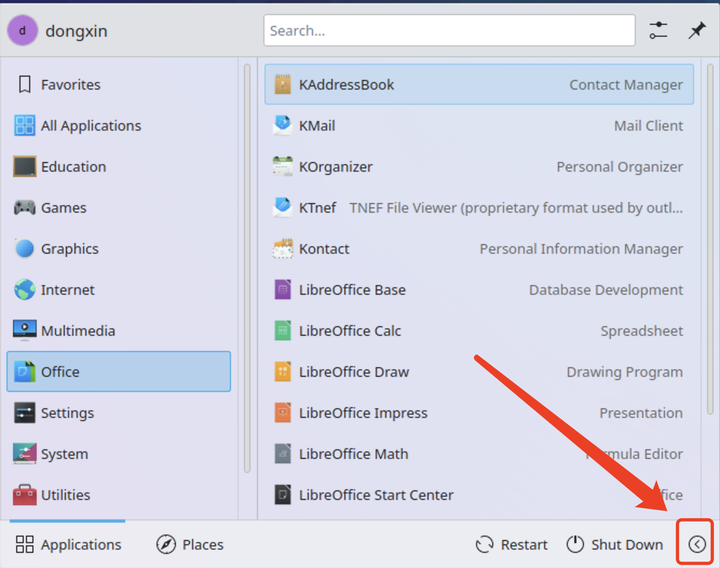Launch LibreOffice Math via gray icon
Viewport: 720px width, 568px height.
(x=282, y=454)
